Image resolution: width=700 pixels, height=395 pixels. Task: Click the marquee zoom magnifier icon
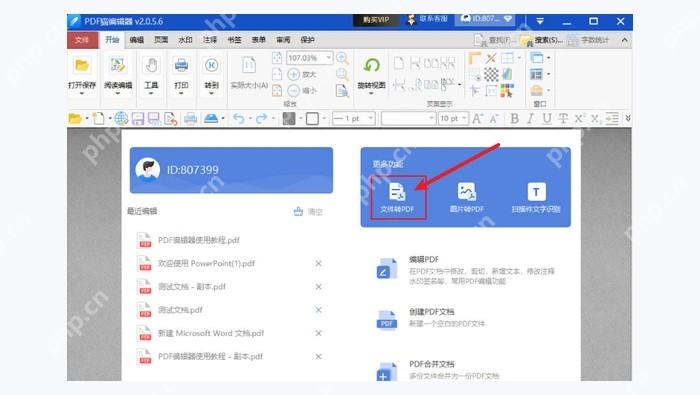[342, 74]
